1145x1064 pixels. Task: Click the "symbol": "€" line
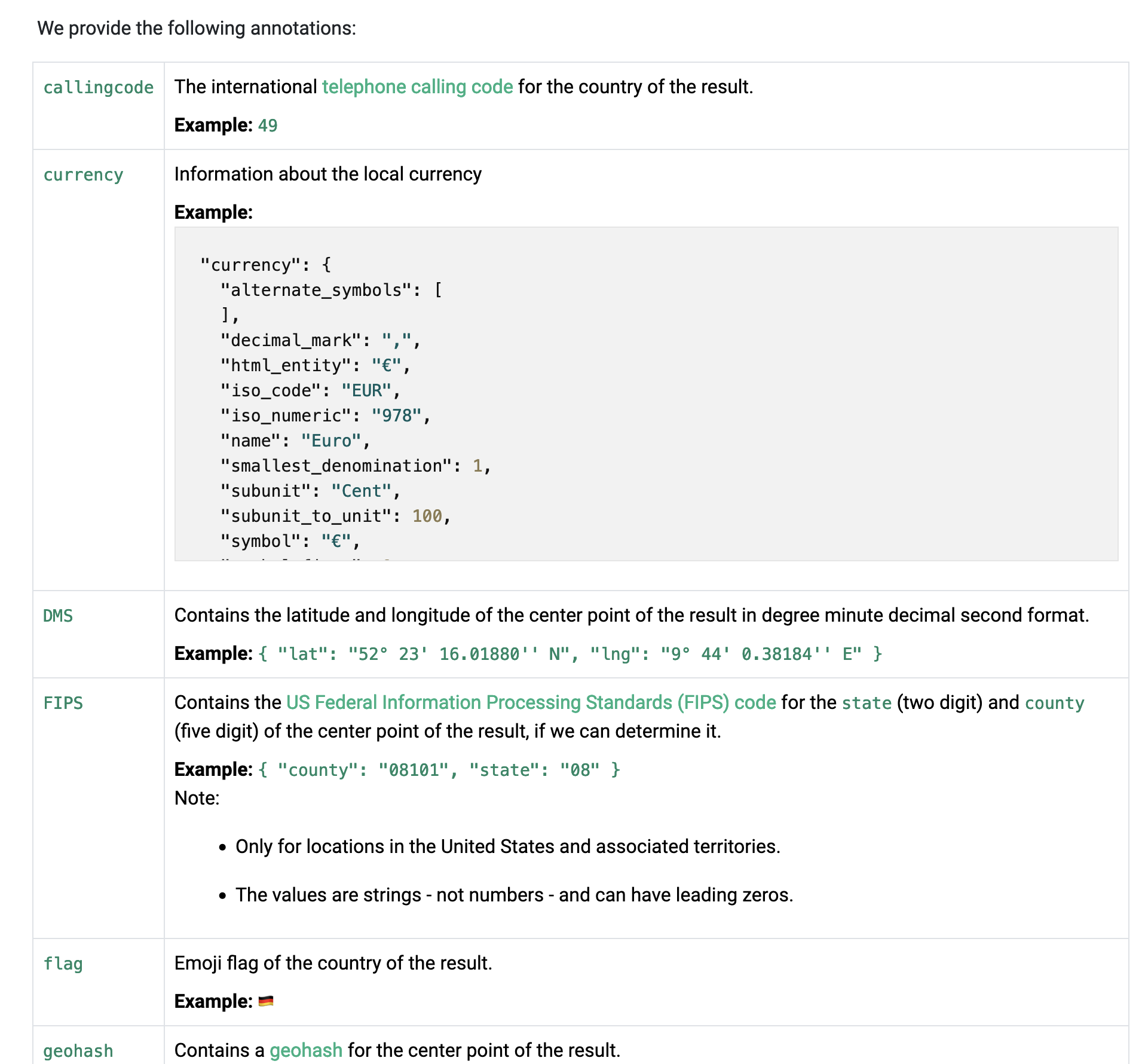tap(290, 541)
